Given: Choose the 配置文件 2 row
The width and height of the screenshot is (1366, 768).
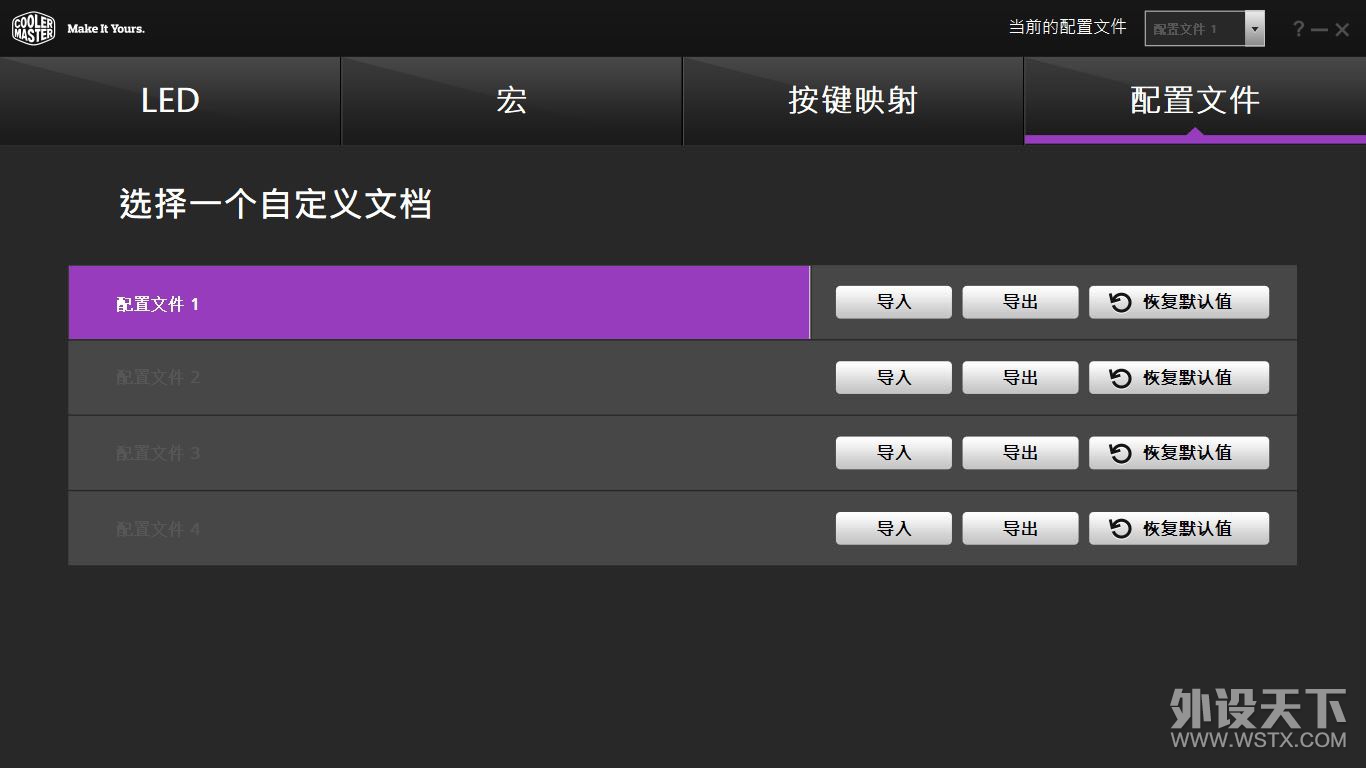Looking at the screenshot, I should coord(438,378).
